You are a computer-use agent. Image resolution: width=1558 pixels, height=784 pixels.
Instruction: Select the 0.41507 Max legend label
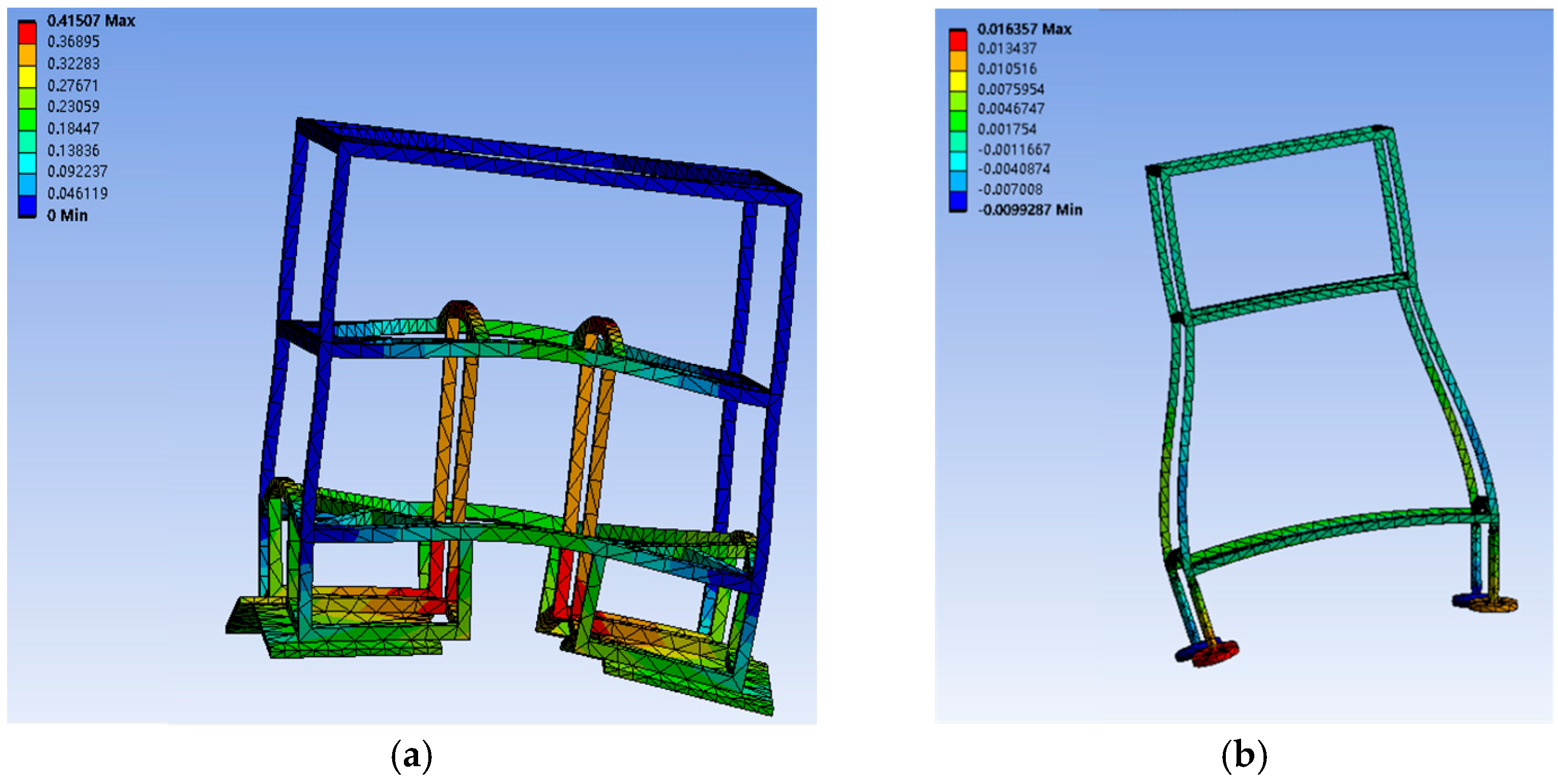pos(91,20)
